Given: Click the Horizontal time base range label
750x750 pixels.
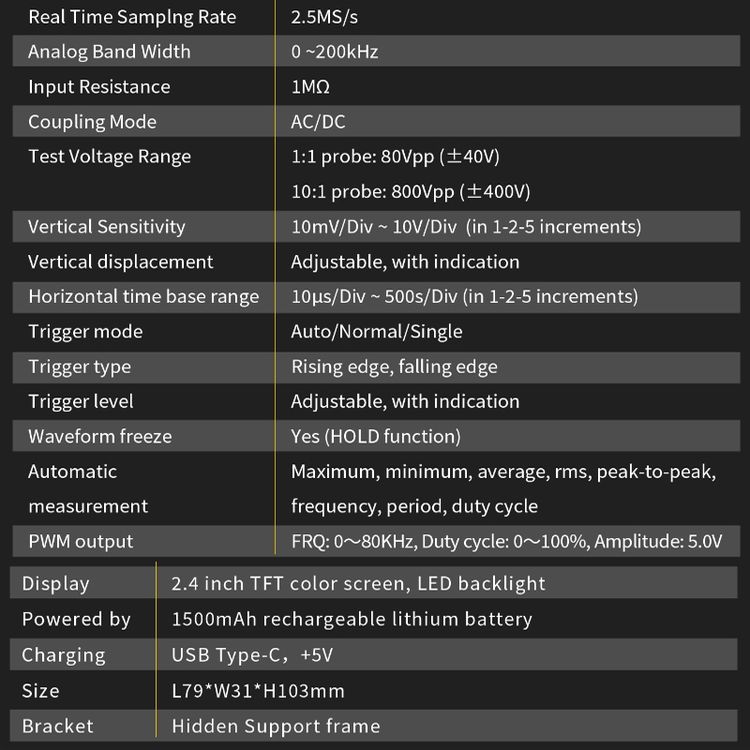Looking at the screenshot, I should click(143, 297).
